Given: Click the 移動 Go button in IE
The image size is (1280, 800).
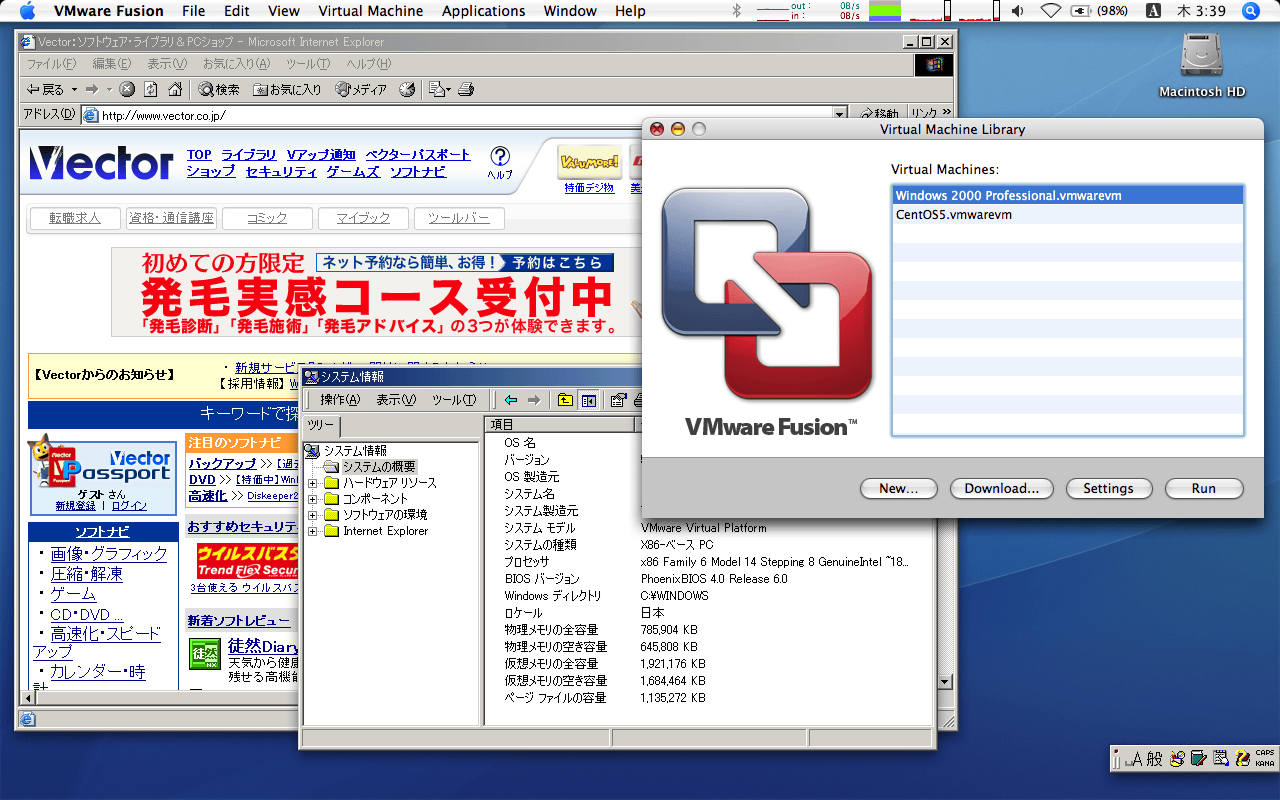Looking at the screenshot, I should pyautogui.click(x=879, y=115).
